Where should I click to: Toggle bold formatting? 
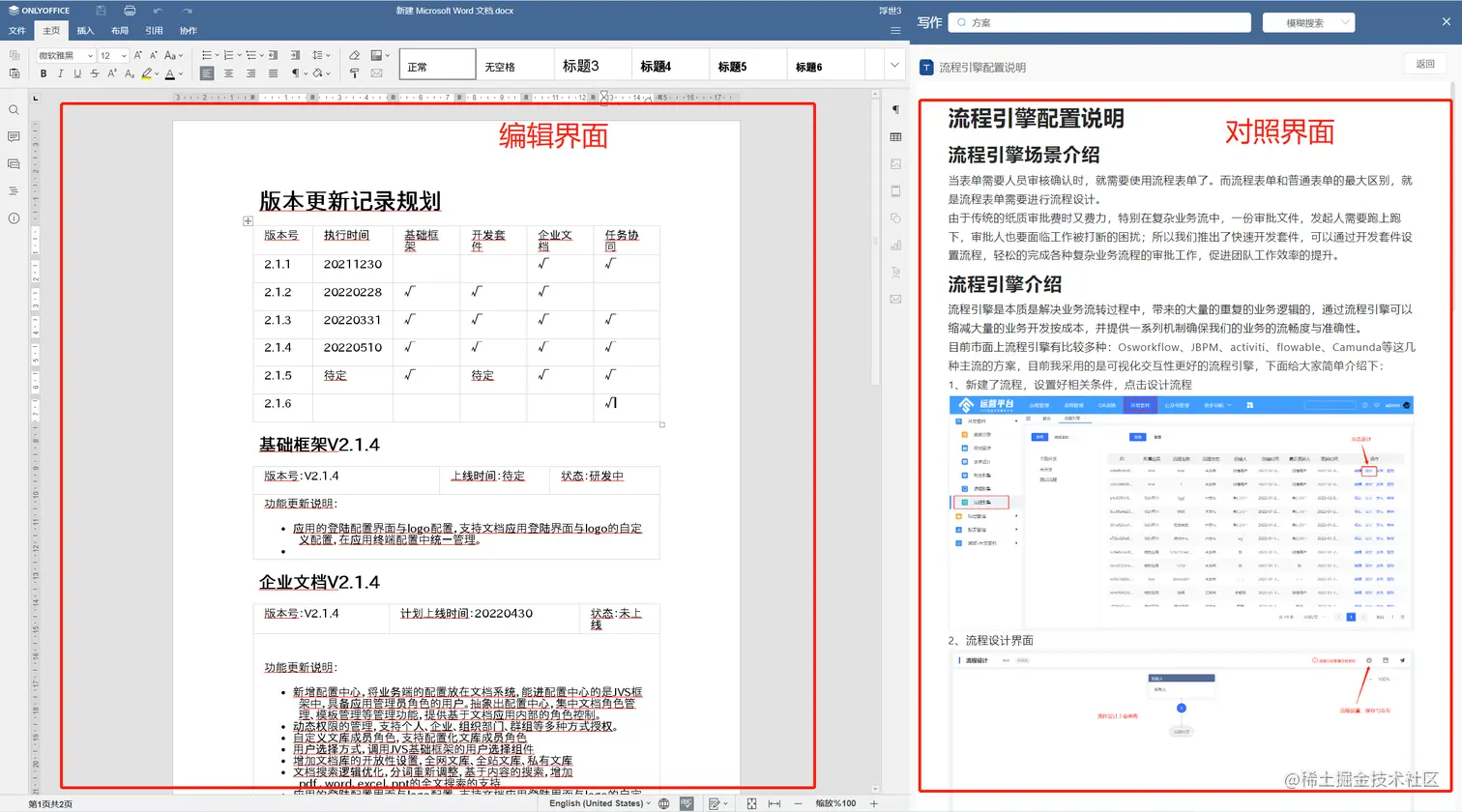[x=44, y=73]
